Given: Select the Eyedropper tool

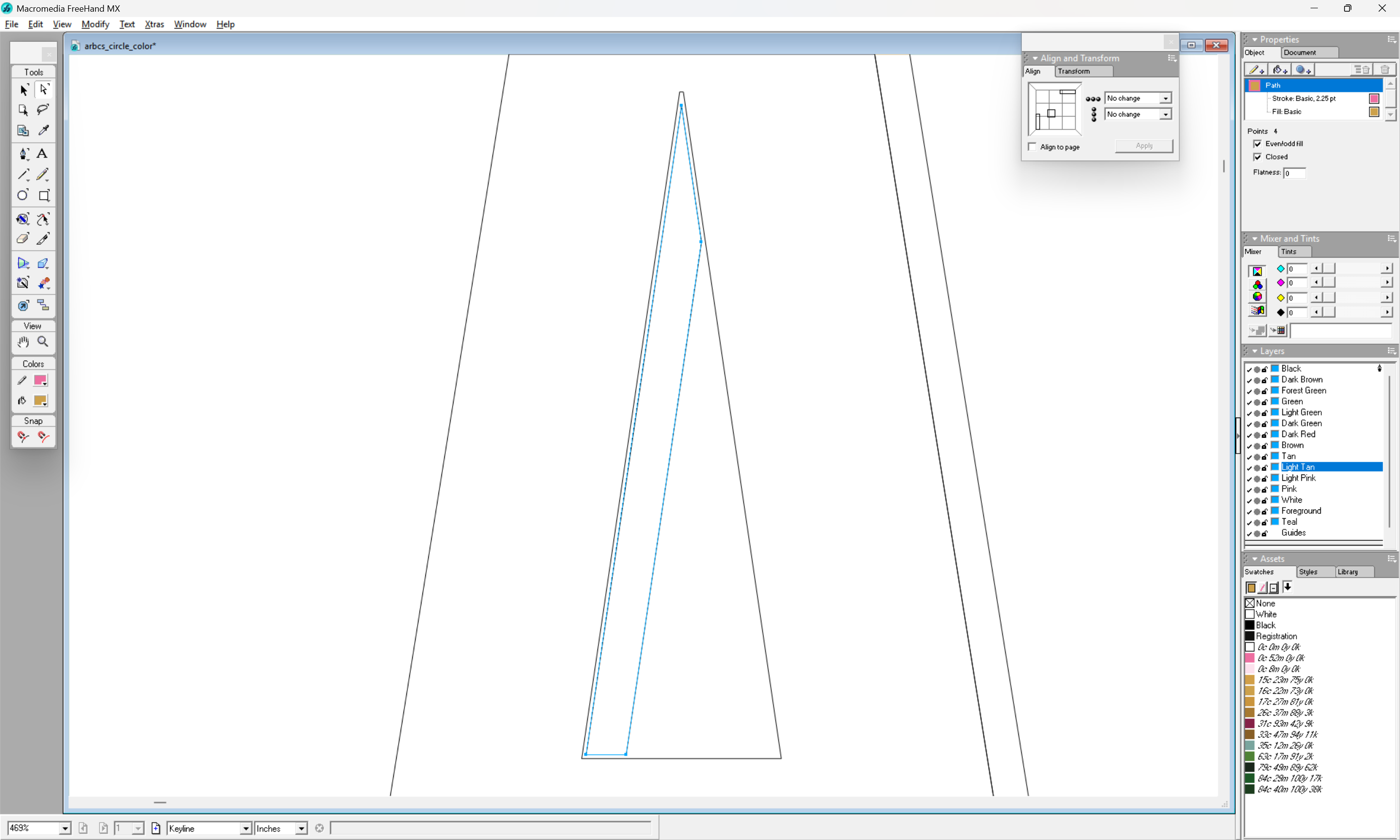Looking at the screenshot, I should click(43, 131).
